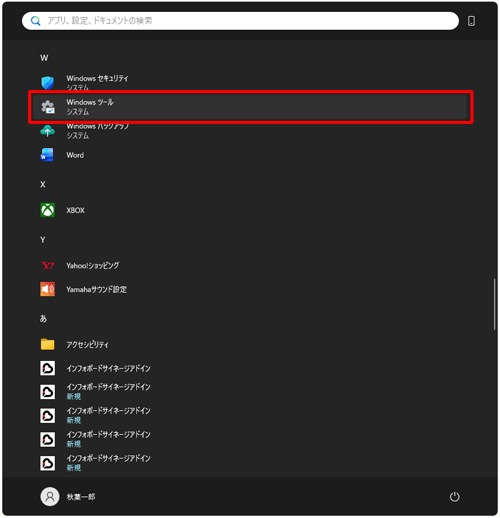Jump via the W letter header
500x518 pixels.
click(44, 58)
